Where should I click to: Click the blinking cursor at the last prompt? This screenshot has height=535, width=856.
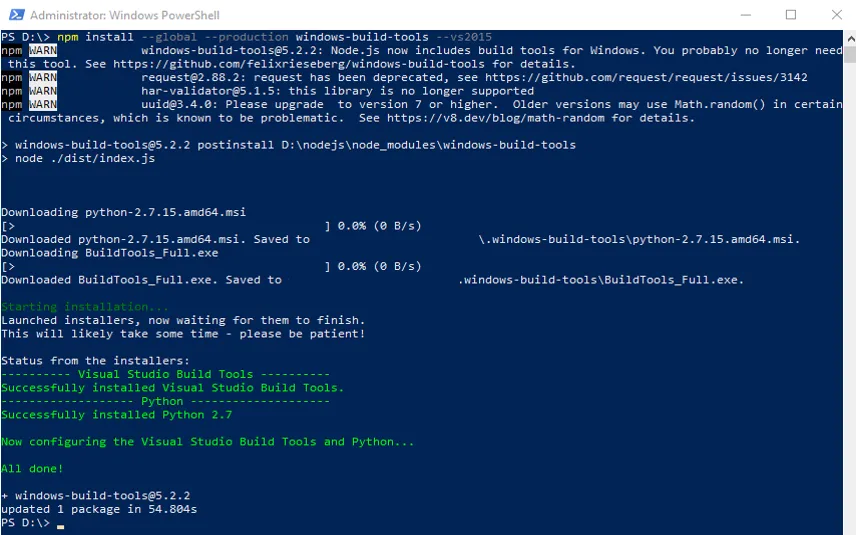click(61, 523)
